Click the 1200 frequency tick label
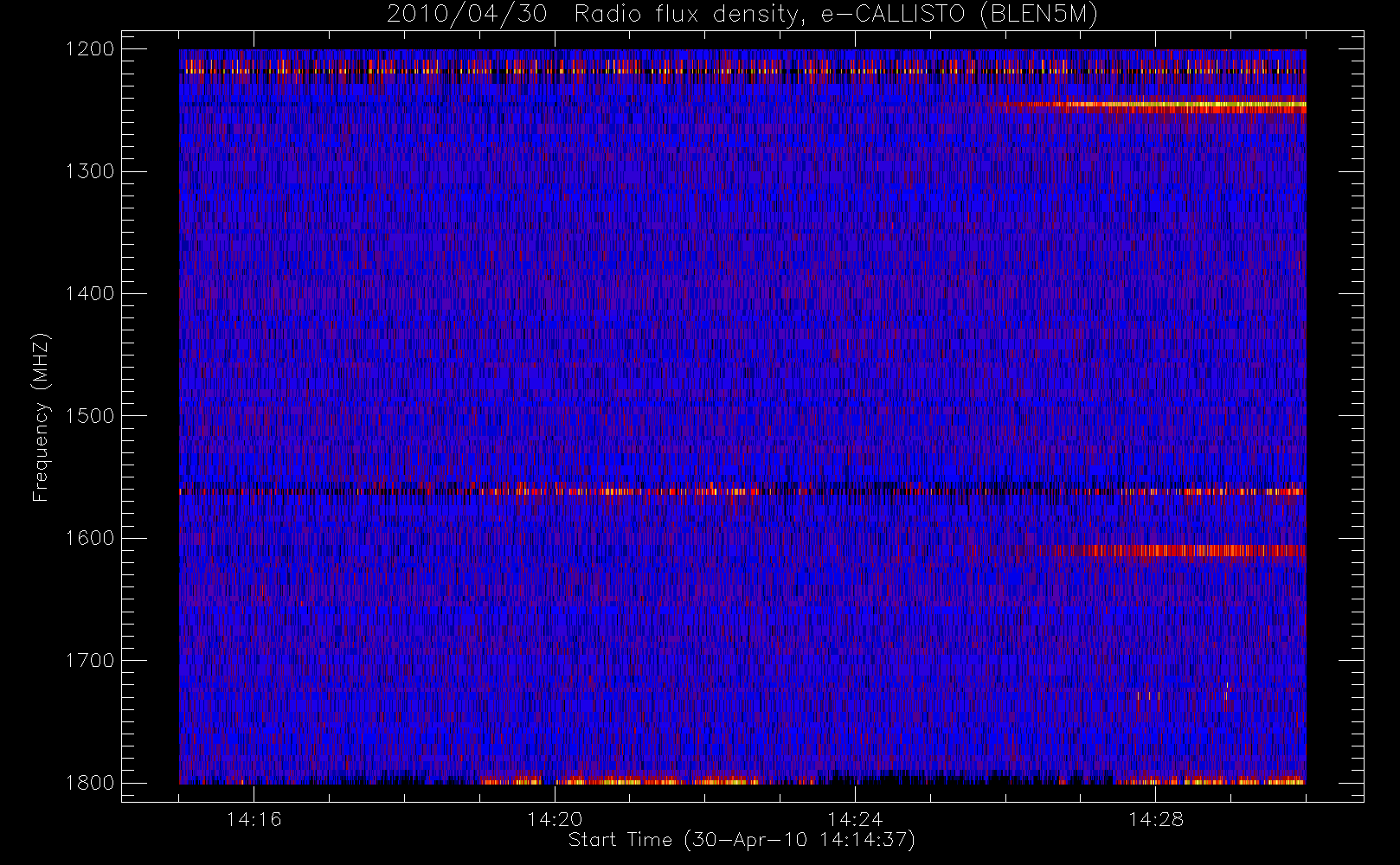This screenshot has width=1400, height=865. pyautogui.click(x=90, y=49)
